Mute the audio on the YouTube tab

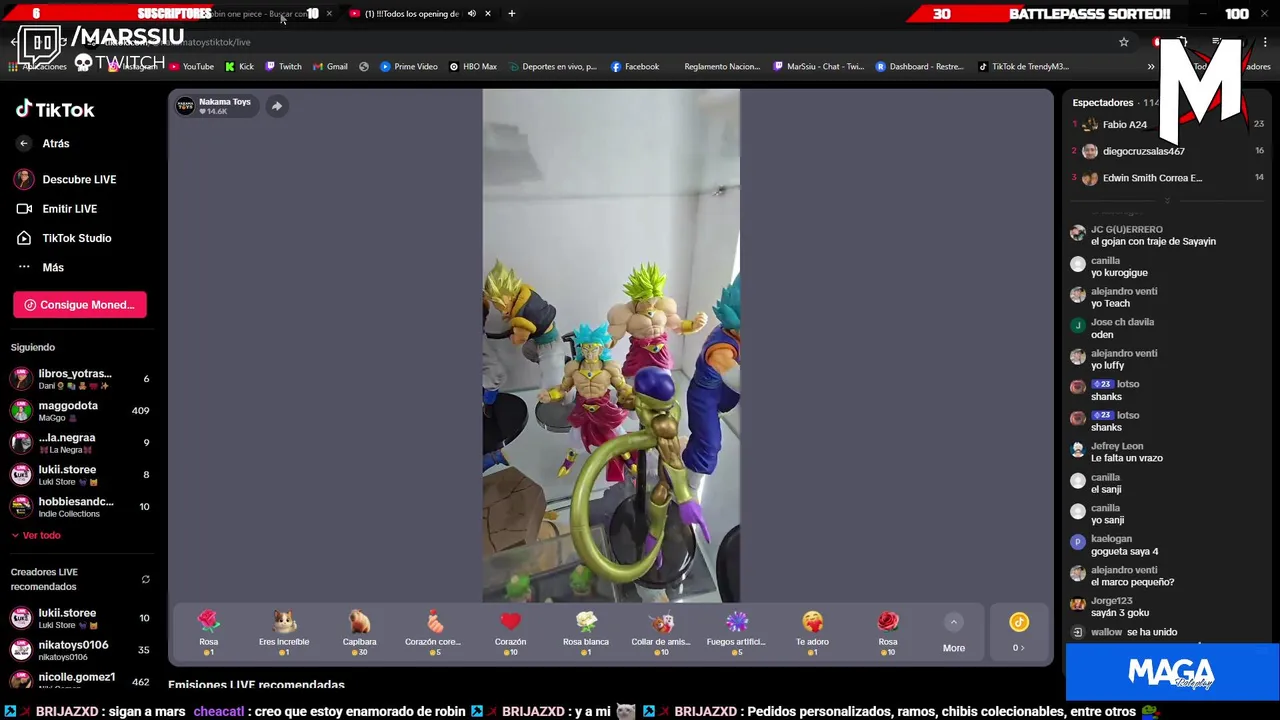pyautogui.click(x=471, y=14)
